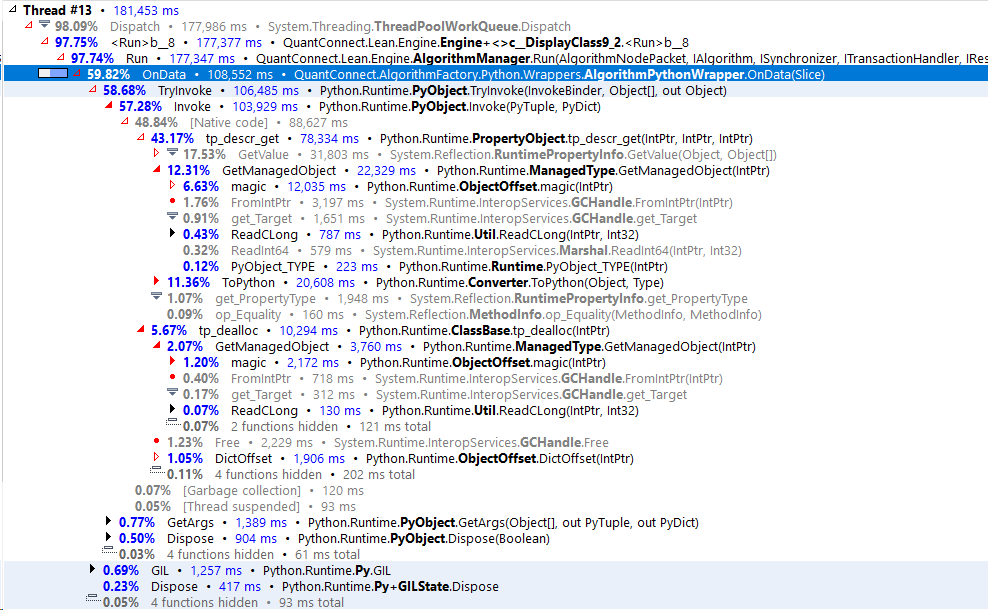988x610 pixels.
Task: Click the red dot beside FromIntPtr 718 ms
Action: click(x=172, y=377)
